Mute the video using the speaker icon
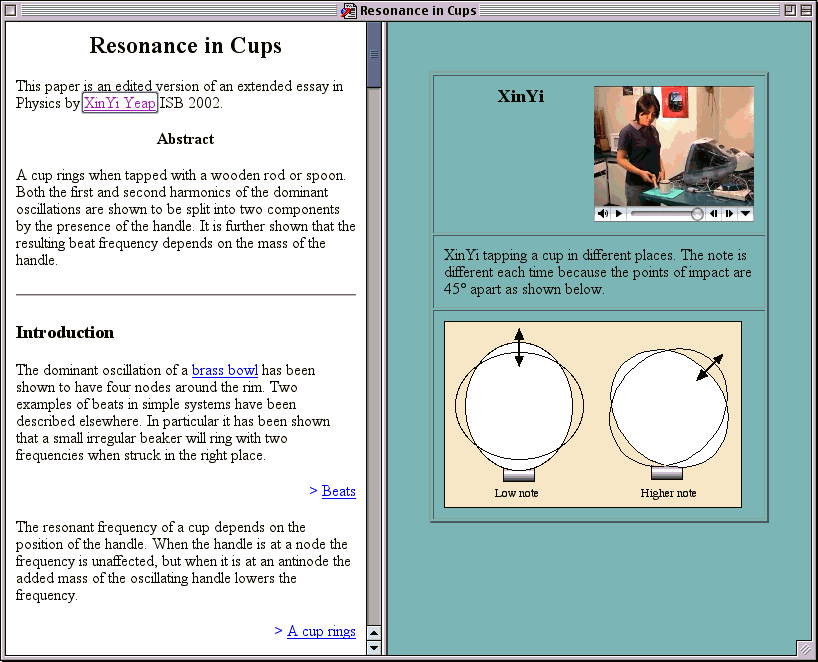 click(603, 213)
